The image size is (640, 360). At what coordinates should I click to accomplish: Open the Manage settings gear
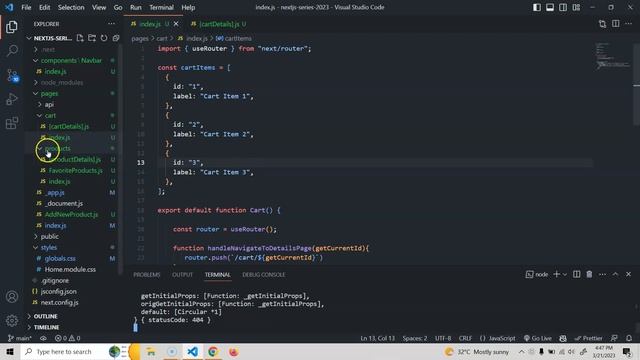[12, 320]
